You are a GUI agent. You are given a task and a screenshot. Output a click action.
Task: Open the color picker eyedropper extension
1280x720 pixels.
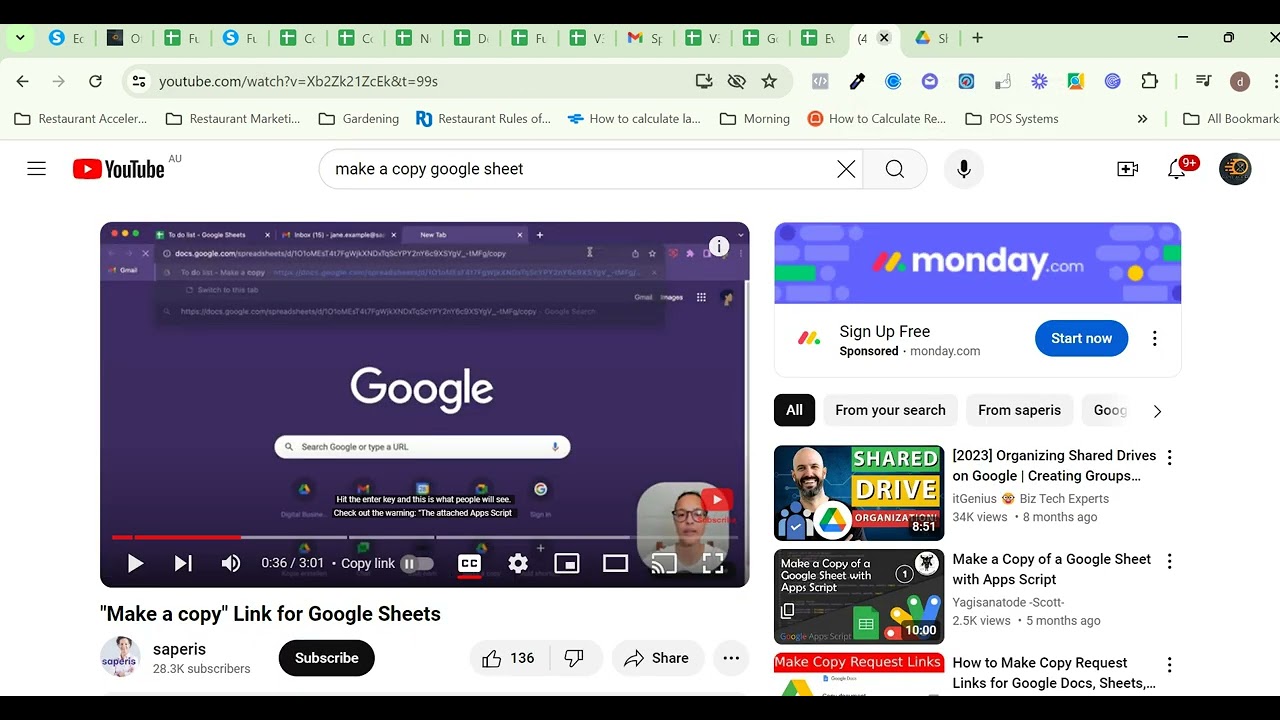(x=857, y=81)
